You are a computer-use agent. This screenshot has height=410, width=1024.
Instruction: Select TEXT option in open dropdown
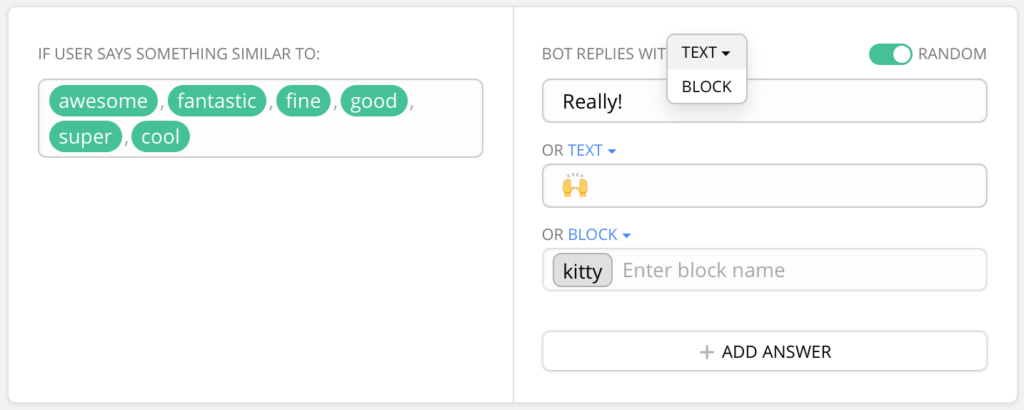[706, 52]
